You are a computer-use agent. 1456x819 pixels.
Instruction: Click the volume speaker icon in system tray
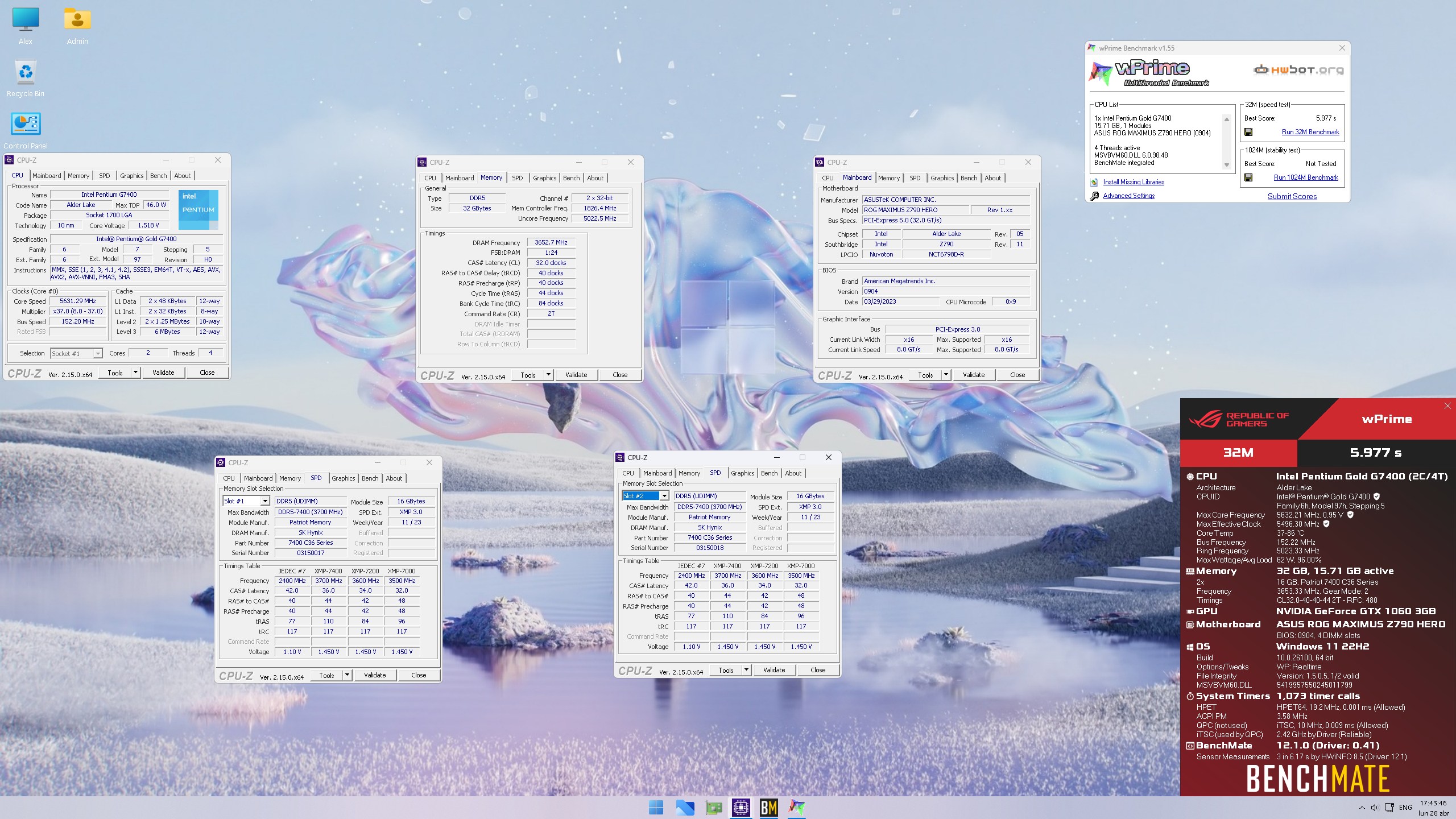(x=1374, y=808)
